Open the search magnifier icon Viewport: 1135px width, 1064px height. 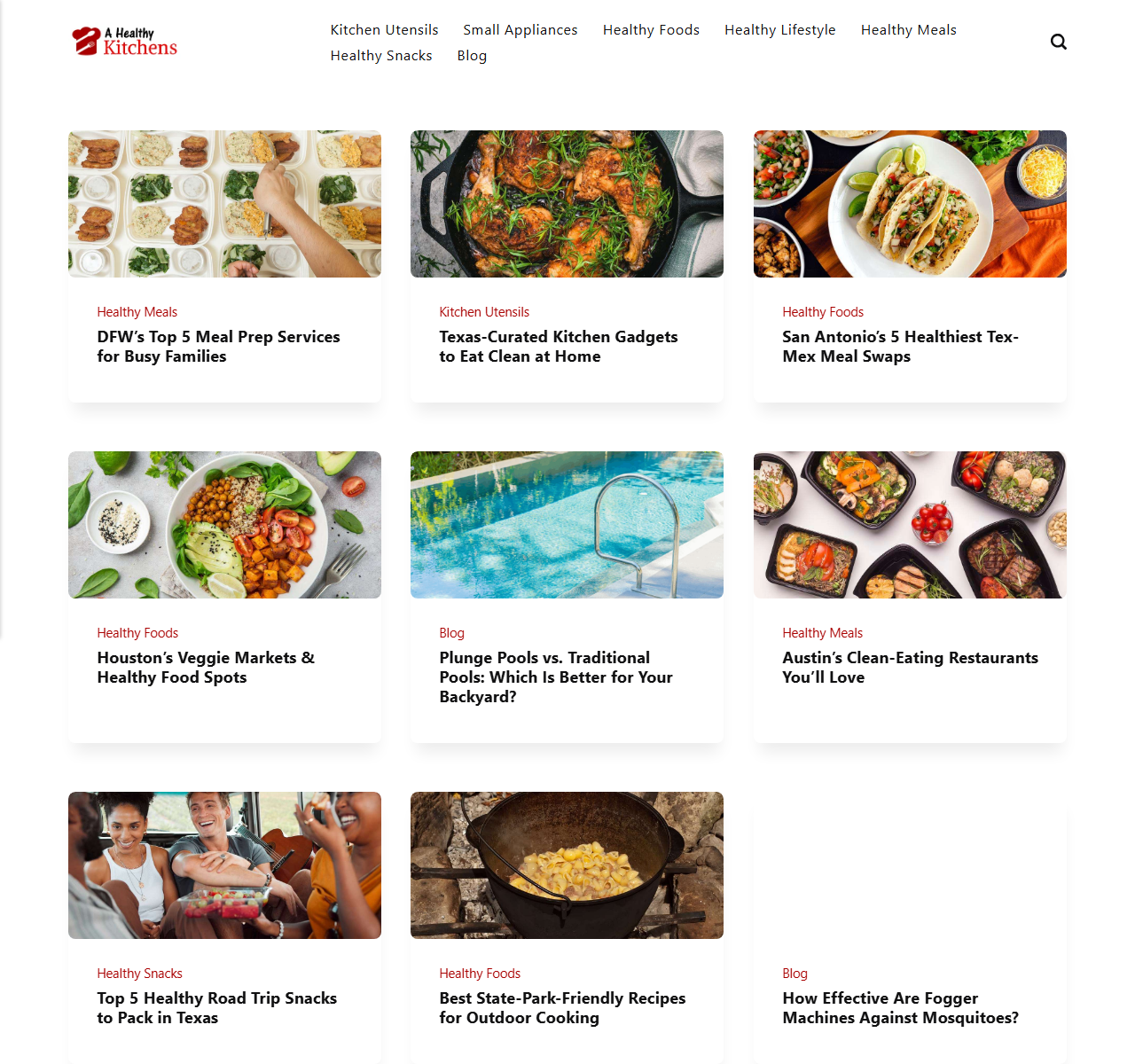point(1058,42)
